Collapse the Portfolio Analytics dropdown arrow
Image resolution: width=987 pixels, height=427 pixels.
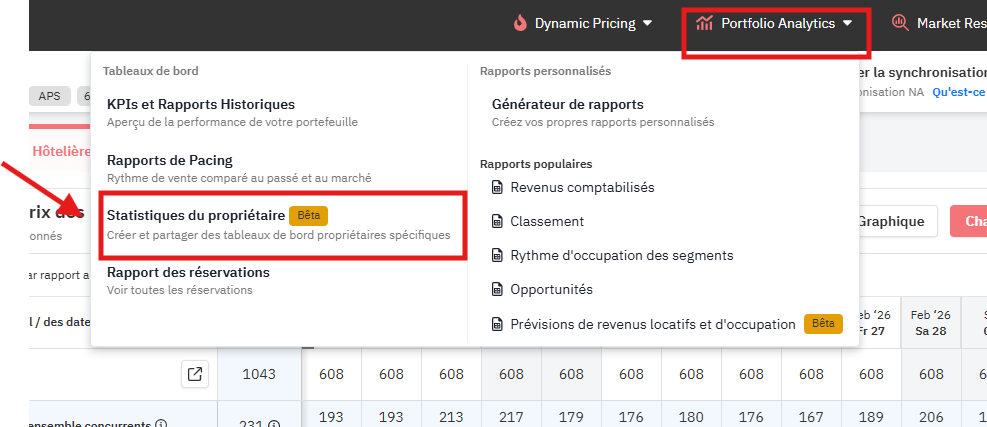point(848,23)
